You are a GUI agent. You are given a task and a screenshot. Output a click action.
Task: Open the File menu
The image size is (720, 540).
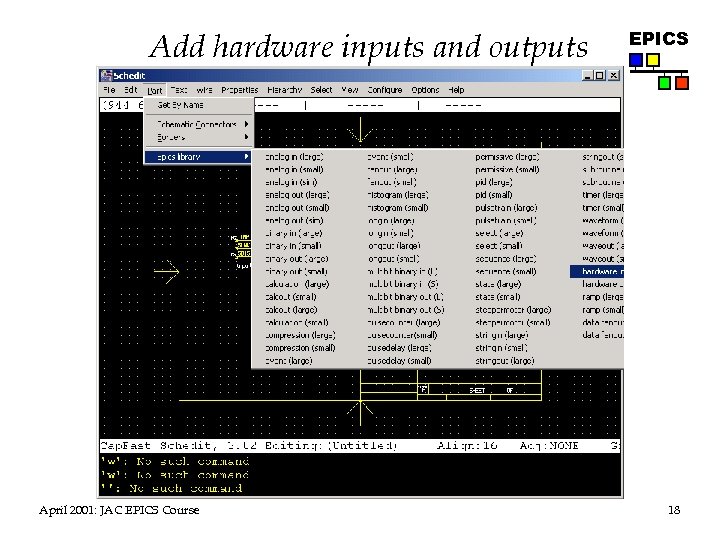coord(109,90)
